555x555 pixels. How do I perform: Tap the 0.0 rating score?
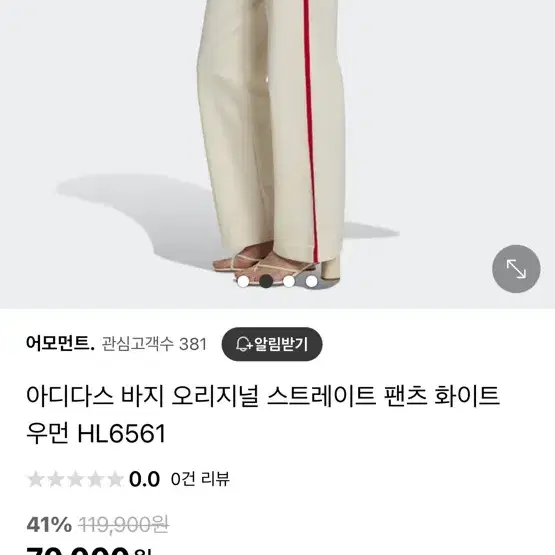(x=144, y=479)
